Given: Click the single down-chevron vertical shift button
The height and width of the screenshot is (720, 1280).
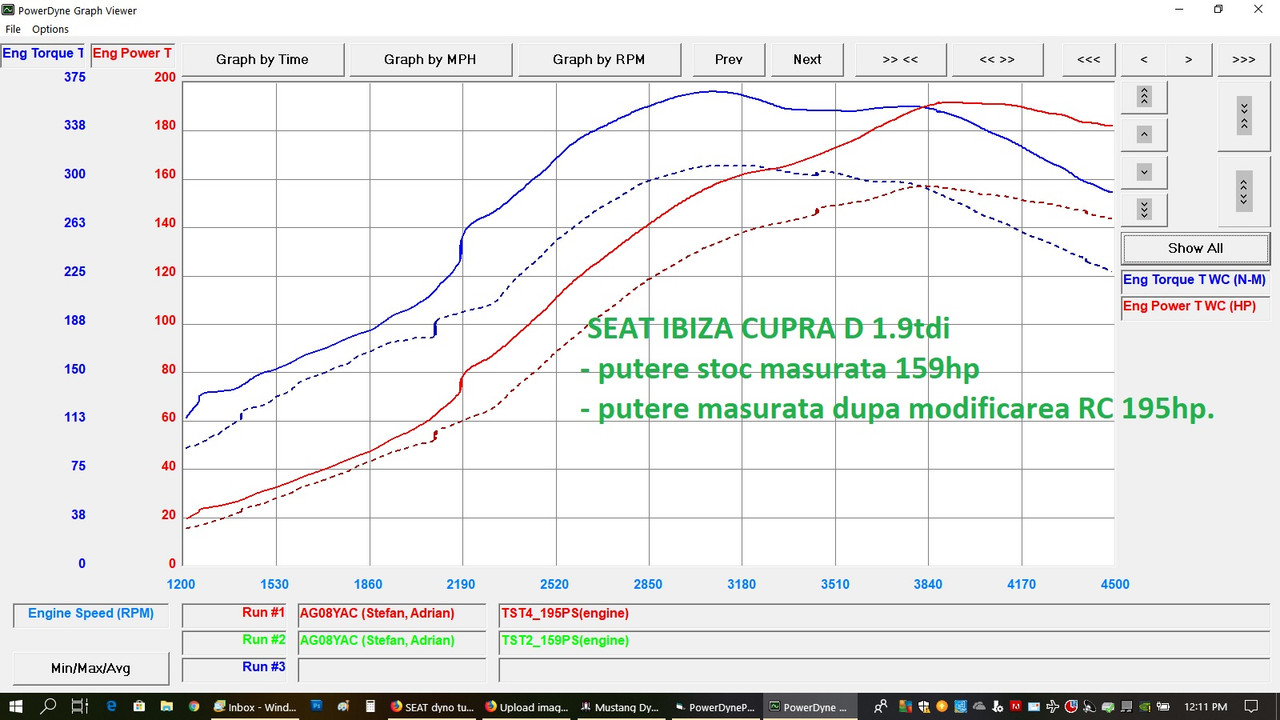Looking at the screenshot, I should tap(1145, 172).
